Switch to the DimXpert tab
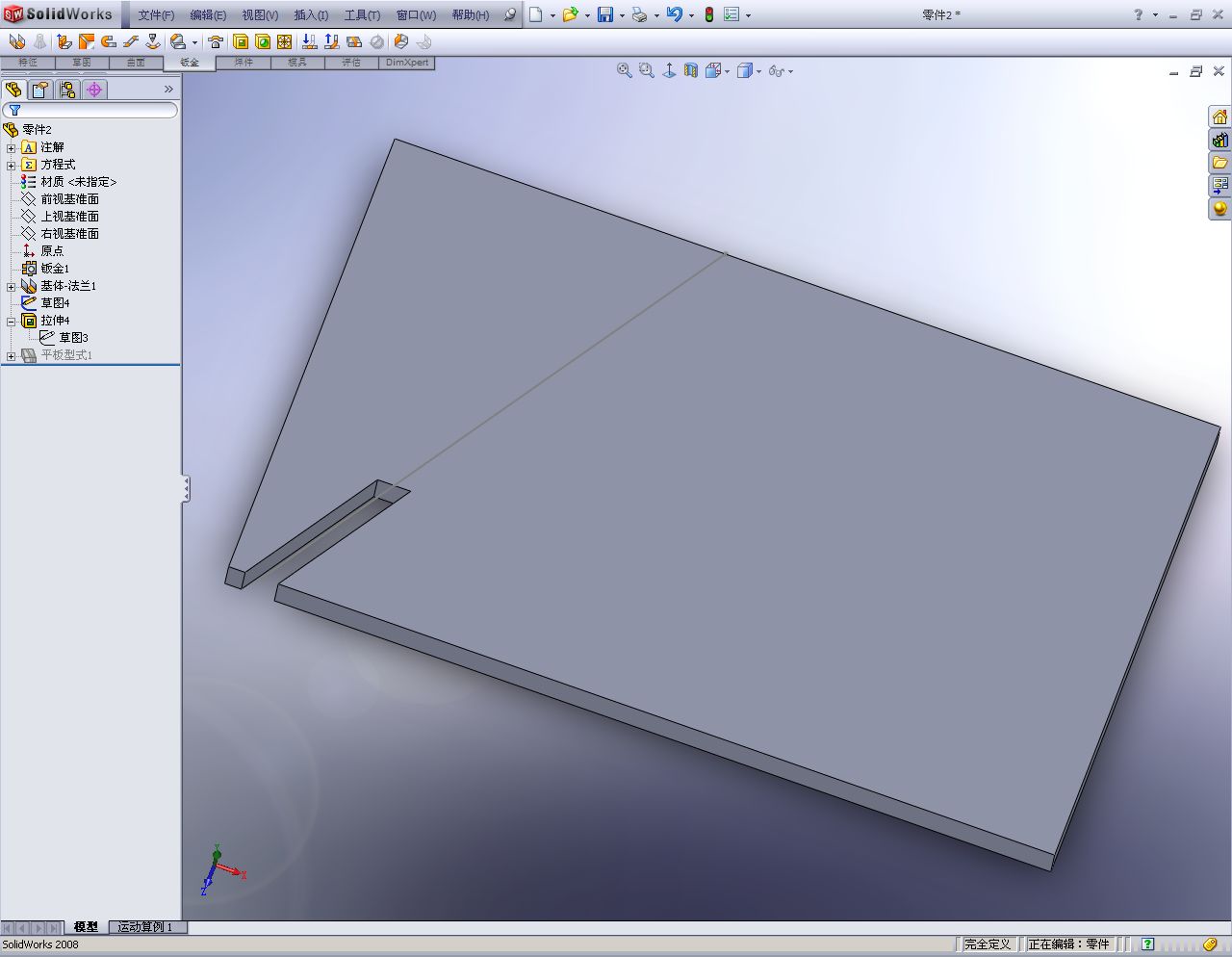Viewport: 1232px width, 957px height. 407,63
